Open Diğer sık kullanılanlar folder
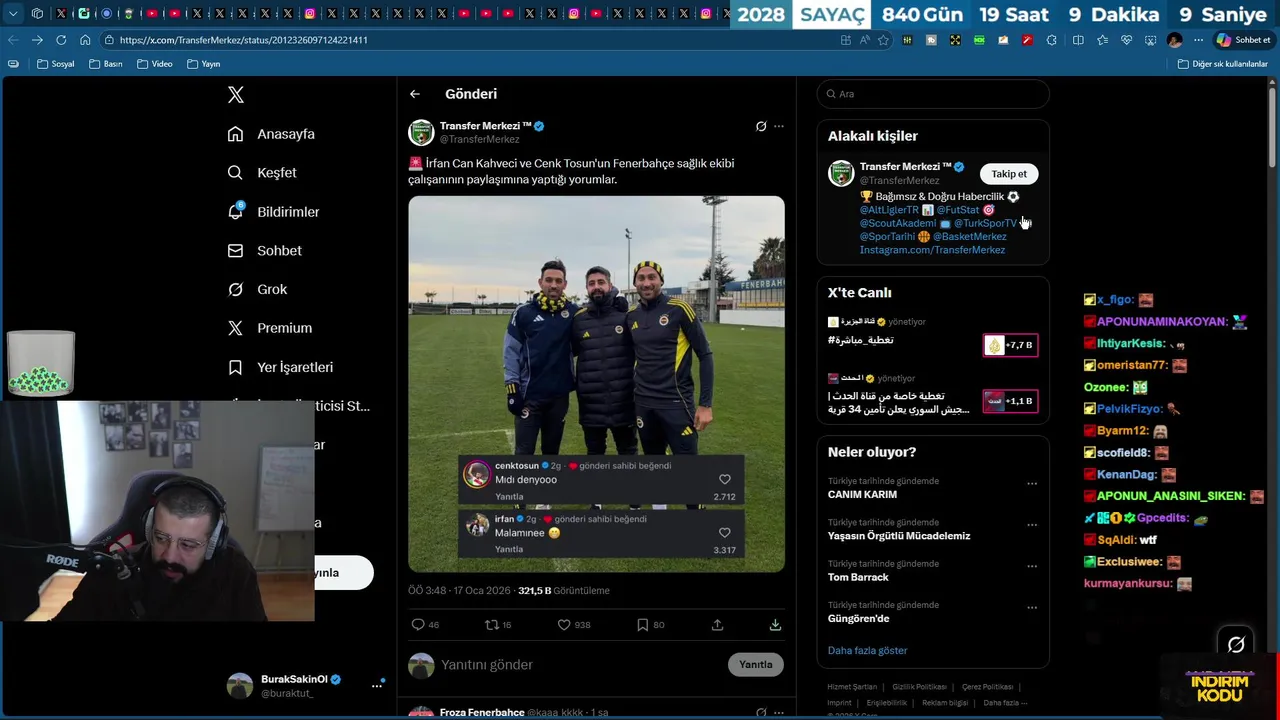The height and width of the screenshot is (720, 1280). 1222,64
